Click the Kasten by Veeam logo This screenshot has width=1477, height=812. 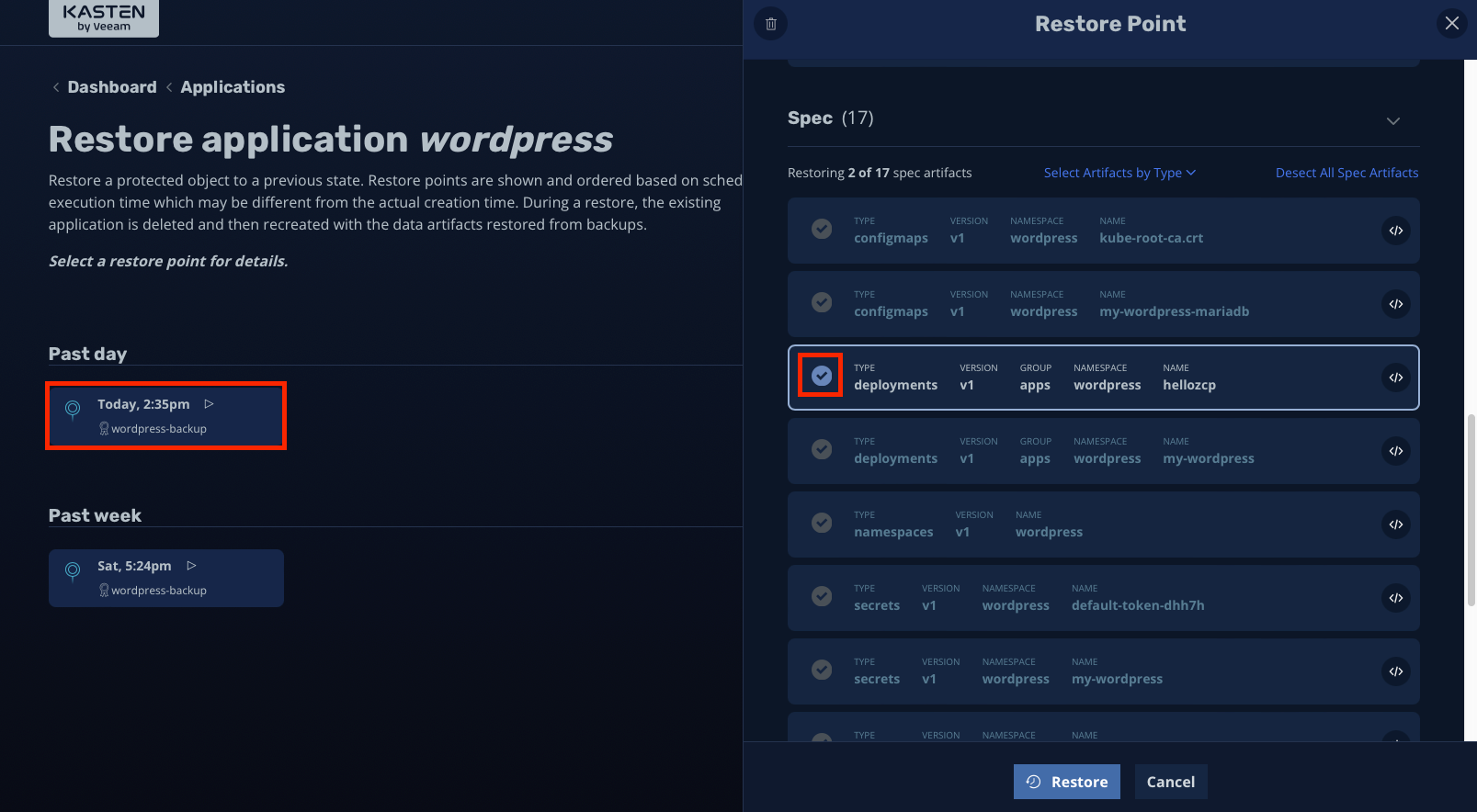coord(104,17)
